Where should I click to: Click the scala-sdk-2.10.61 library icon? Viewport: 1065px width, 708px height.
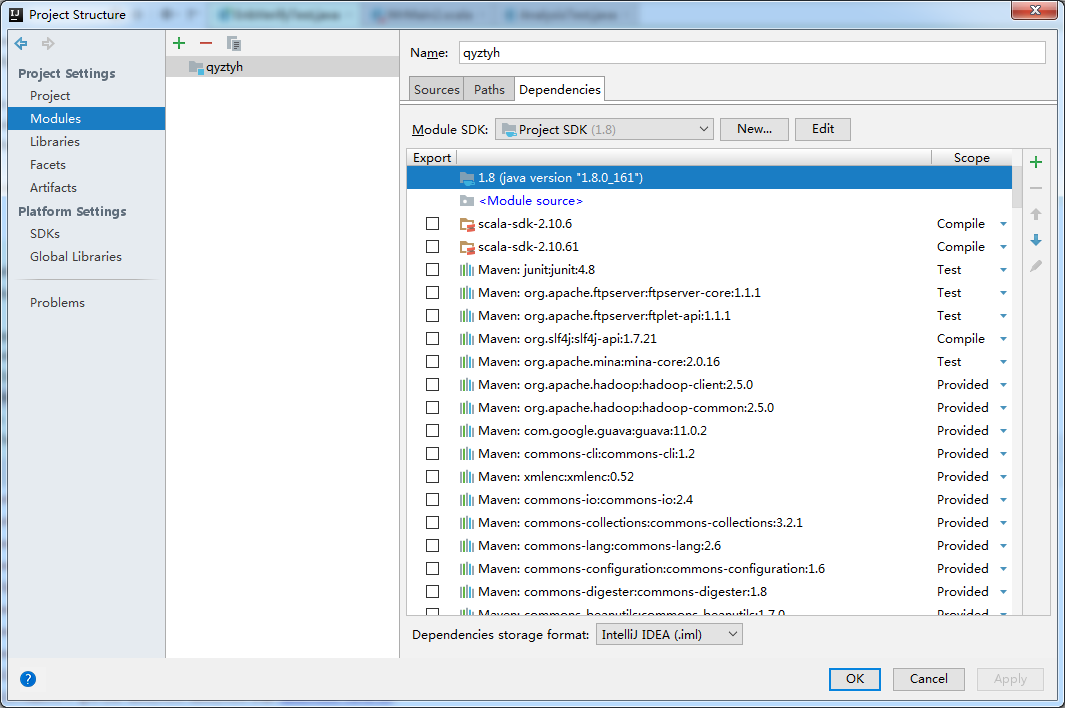point(467,247)
